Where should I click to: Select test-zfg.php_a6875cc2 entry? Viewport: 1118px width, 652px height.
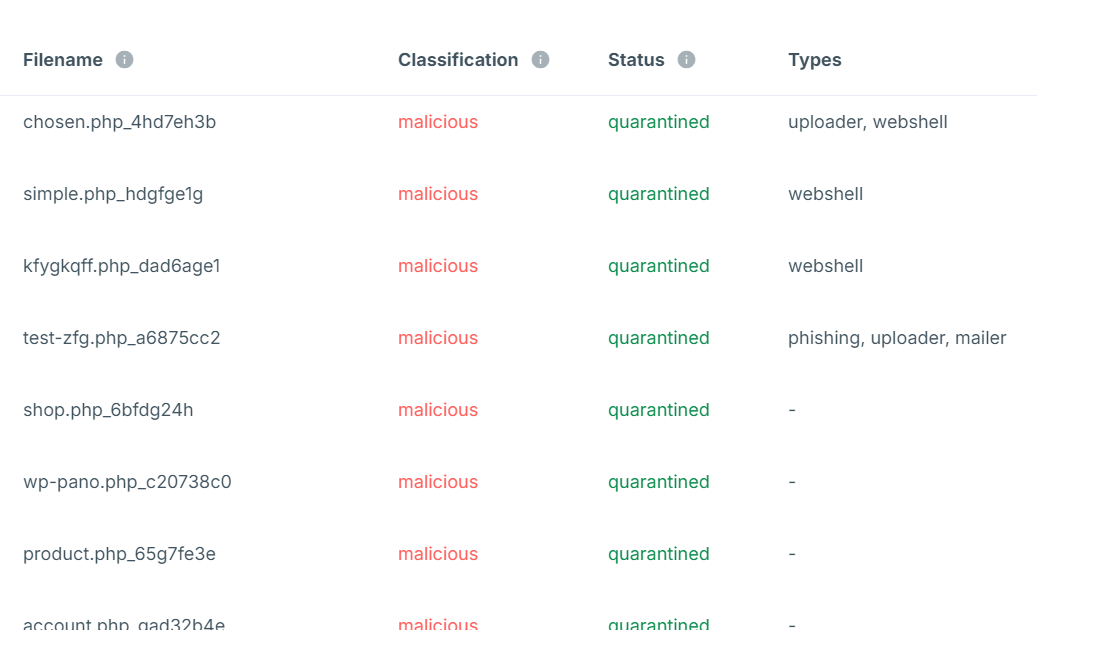click(x=121, y=338)
